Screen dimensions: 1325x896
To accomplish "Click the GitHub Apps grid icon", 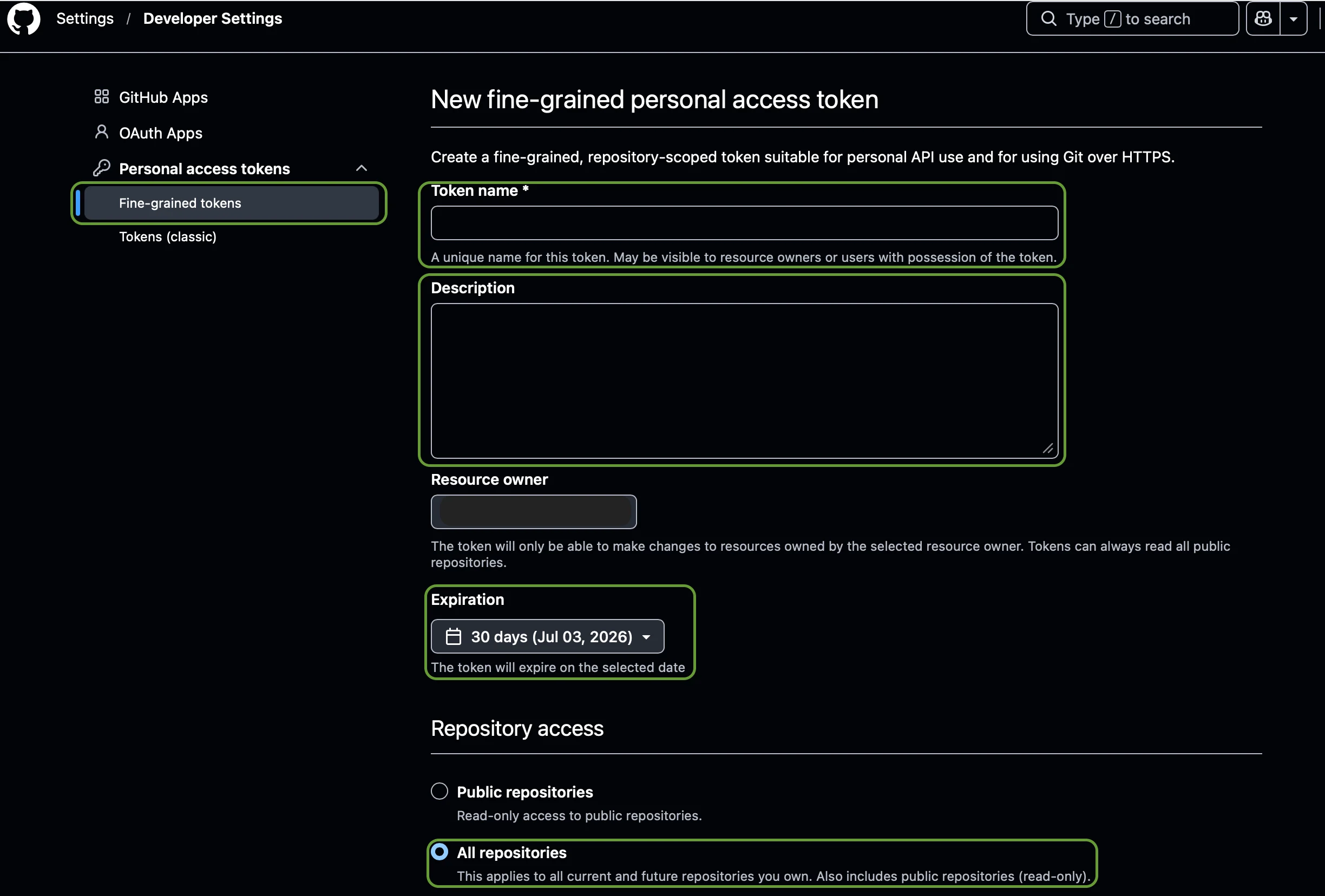I will coord(101,97).
